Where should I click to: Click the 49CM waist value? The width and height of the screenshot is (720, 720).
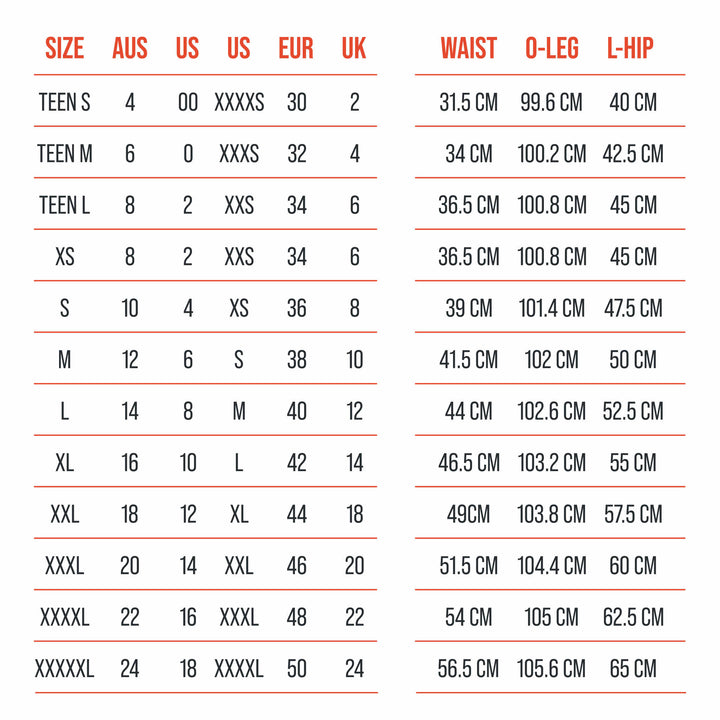469,514
